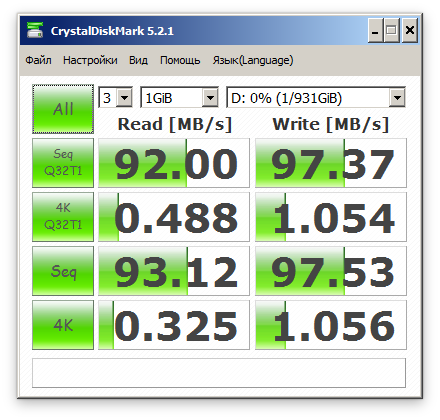Minimize the CrystalDiskMark window
The height and width of the screenshot is (420, 440).
click(x=375, y=30)
